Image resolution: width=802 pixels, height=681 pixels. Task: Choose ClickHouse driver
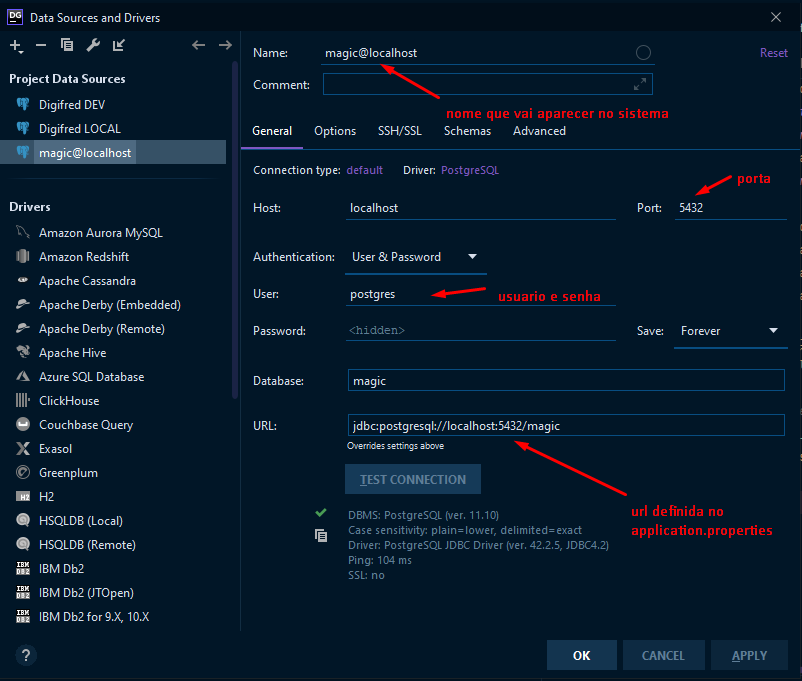point(113,401)
